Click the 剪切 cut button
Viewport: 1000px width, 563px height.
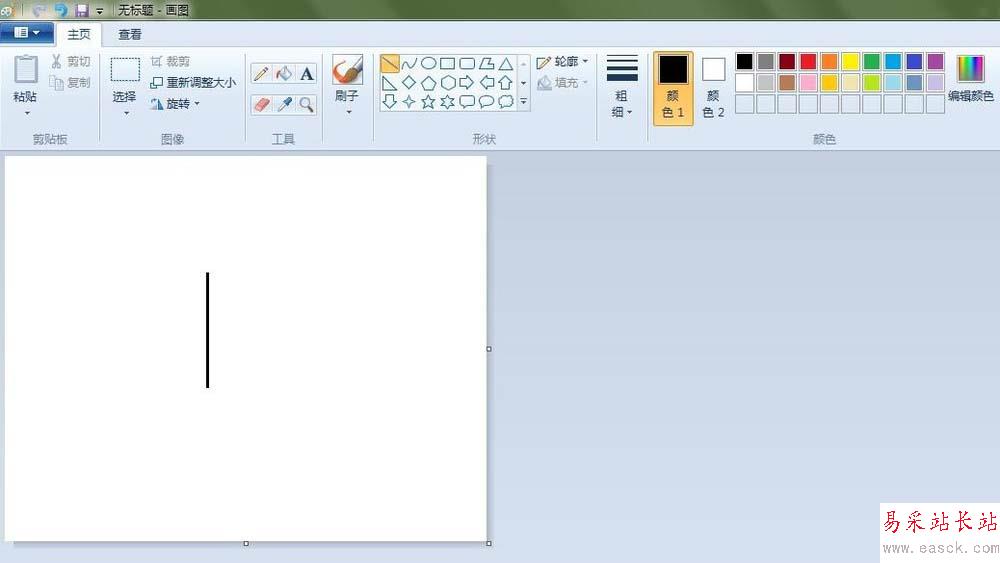tap(70, 61)
